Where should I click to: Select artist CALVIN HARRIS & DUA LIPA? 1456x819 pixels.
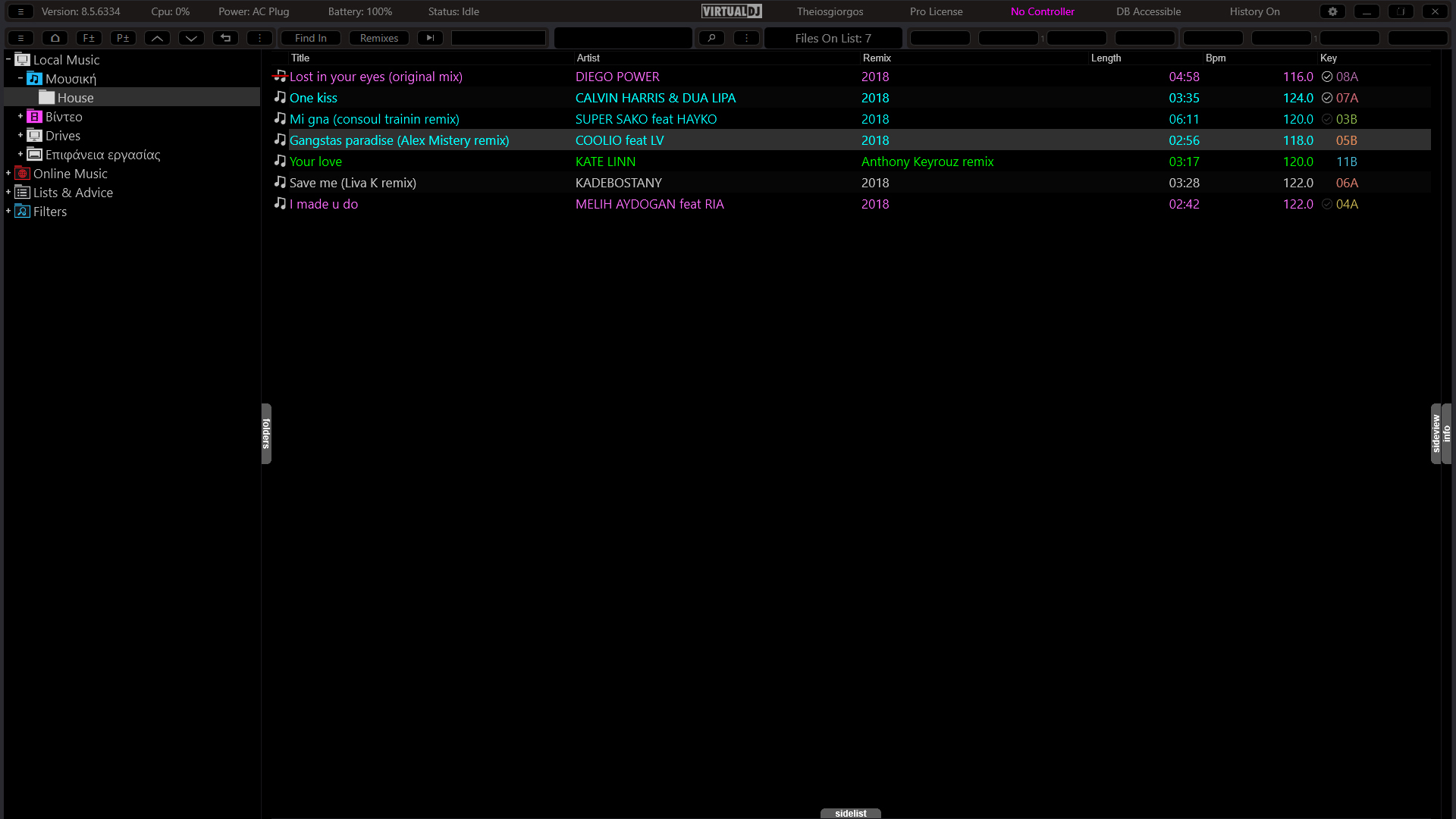[x=655, y=98]
